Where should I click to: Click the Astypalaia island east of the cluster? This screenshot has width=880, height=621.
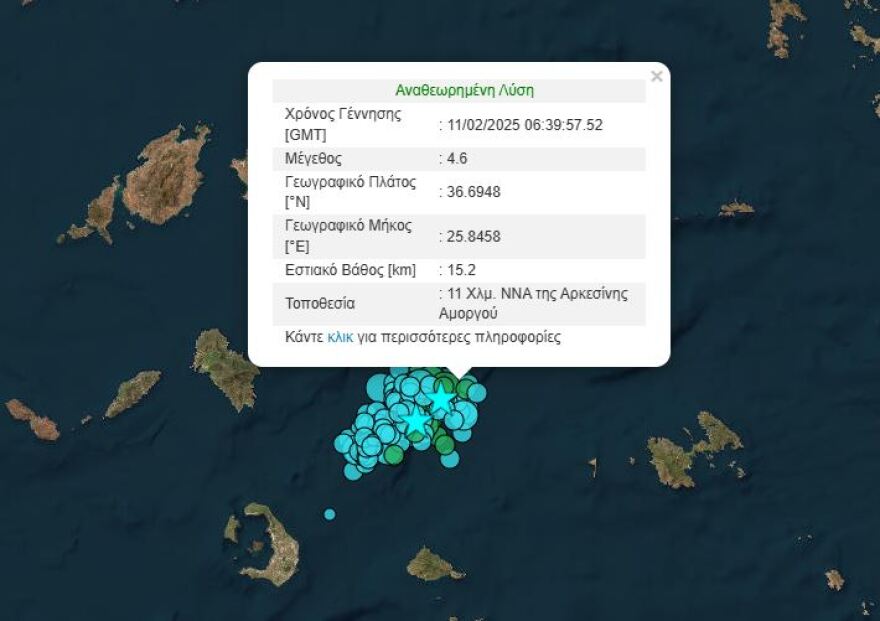[x=693, y=450]
